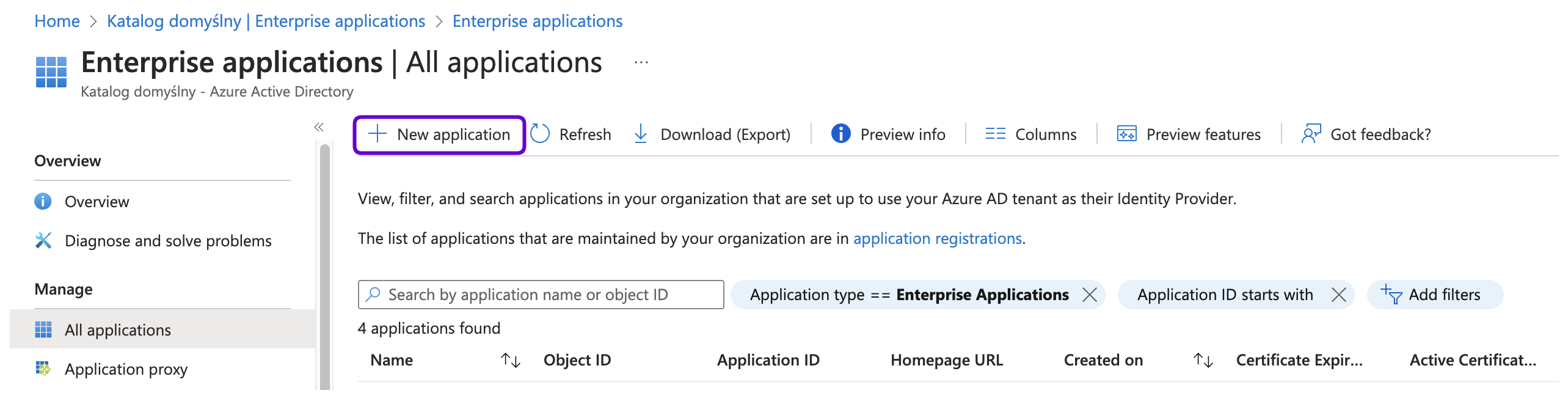
Task: Open Diagnose and solve problems
Action: click(x=168, y=241)
